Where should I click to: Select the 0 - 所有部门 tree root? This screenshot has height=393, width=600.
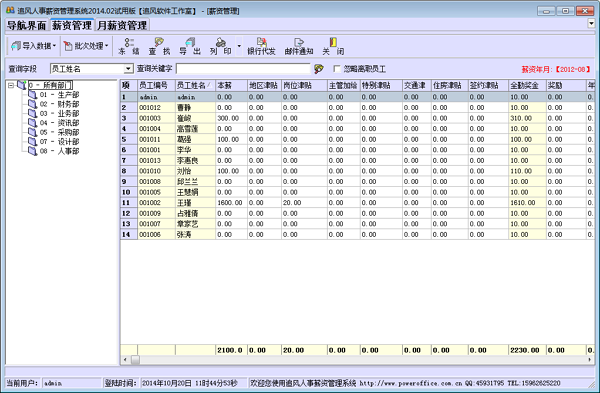point(50,85)
